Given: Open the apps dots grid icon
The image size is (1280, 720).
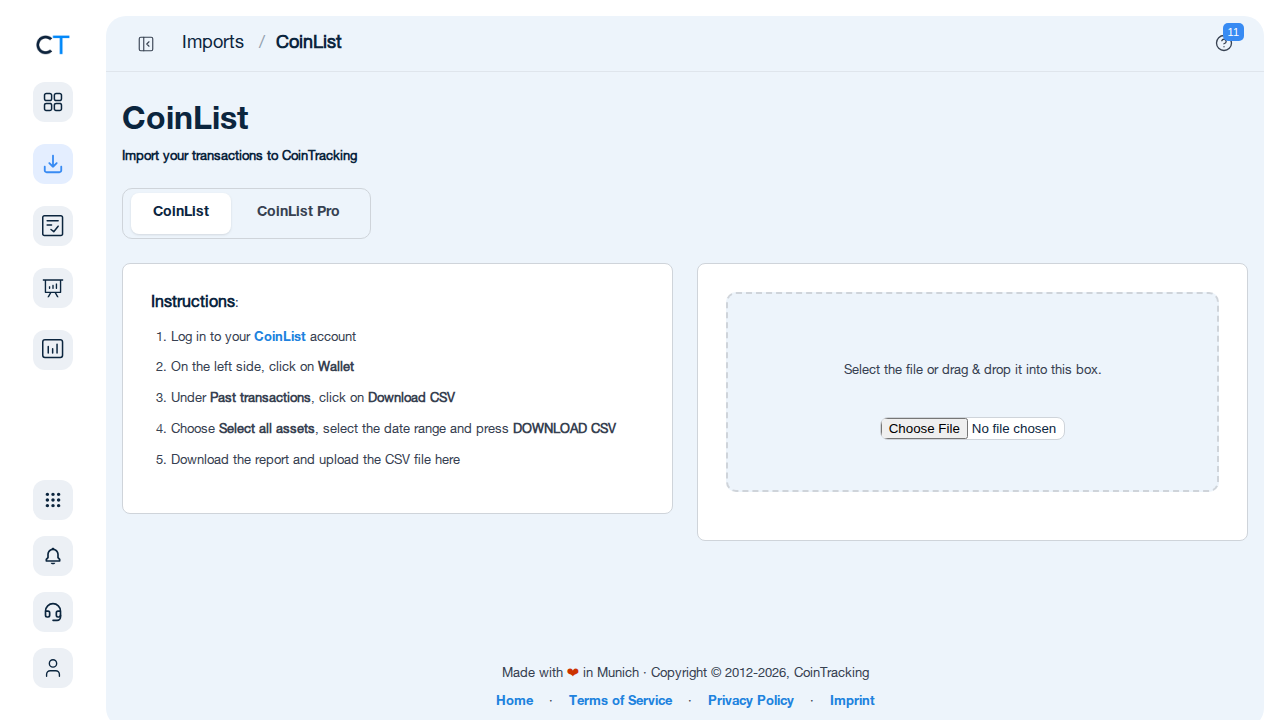Looking at the screenshot, I should [x=53, y=500].
